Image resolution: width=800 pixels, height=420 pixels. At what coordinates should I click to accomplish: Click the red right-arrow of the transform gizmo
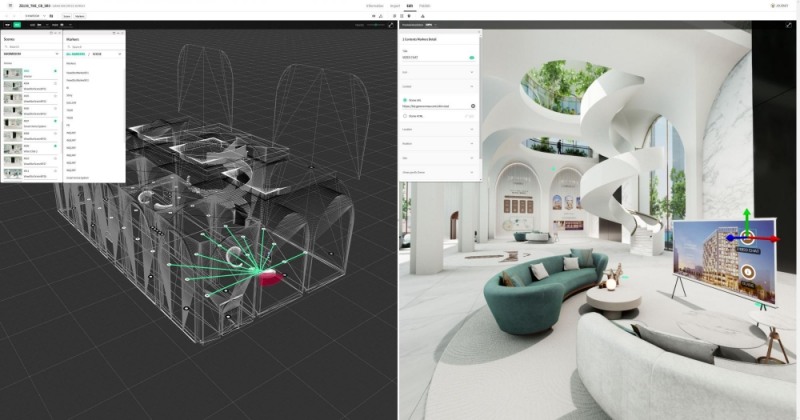(x=773, y=239)
